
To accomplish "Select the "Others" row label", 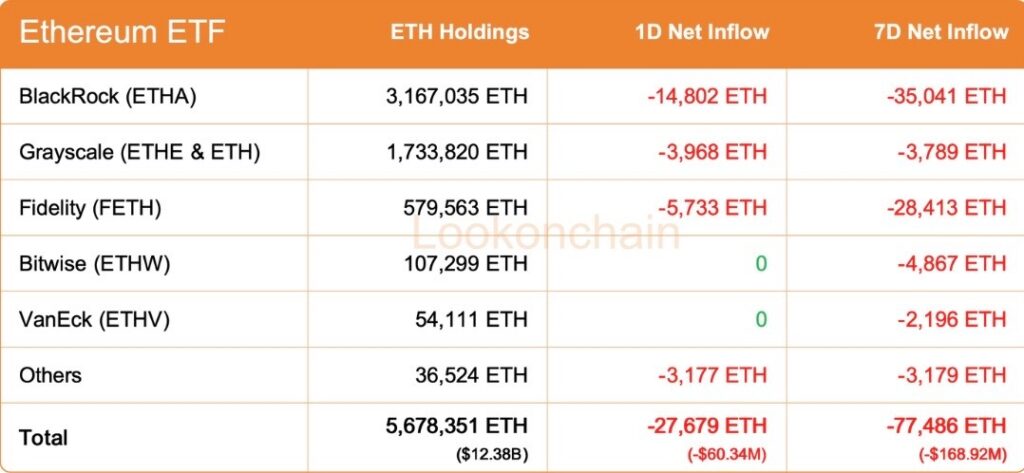I will click(x=50, y=376).
